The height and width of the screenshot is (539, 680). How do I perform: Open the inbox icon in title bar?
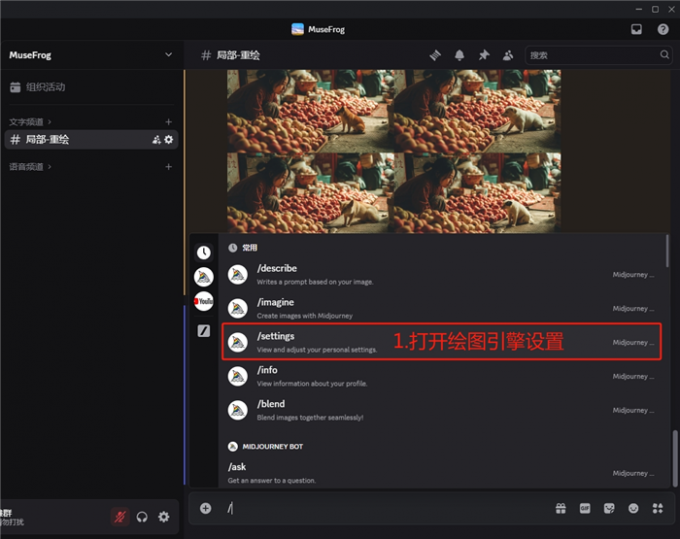point(636,29)
